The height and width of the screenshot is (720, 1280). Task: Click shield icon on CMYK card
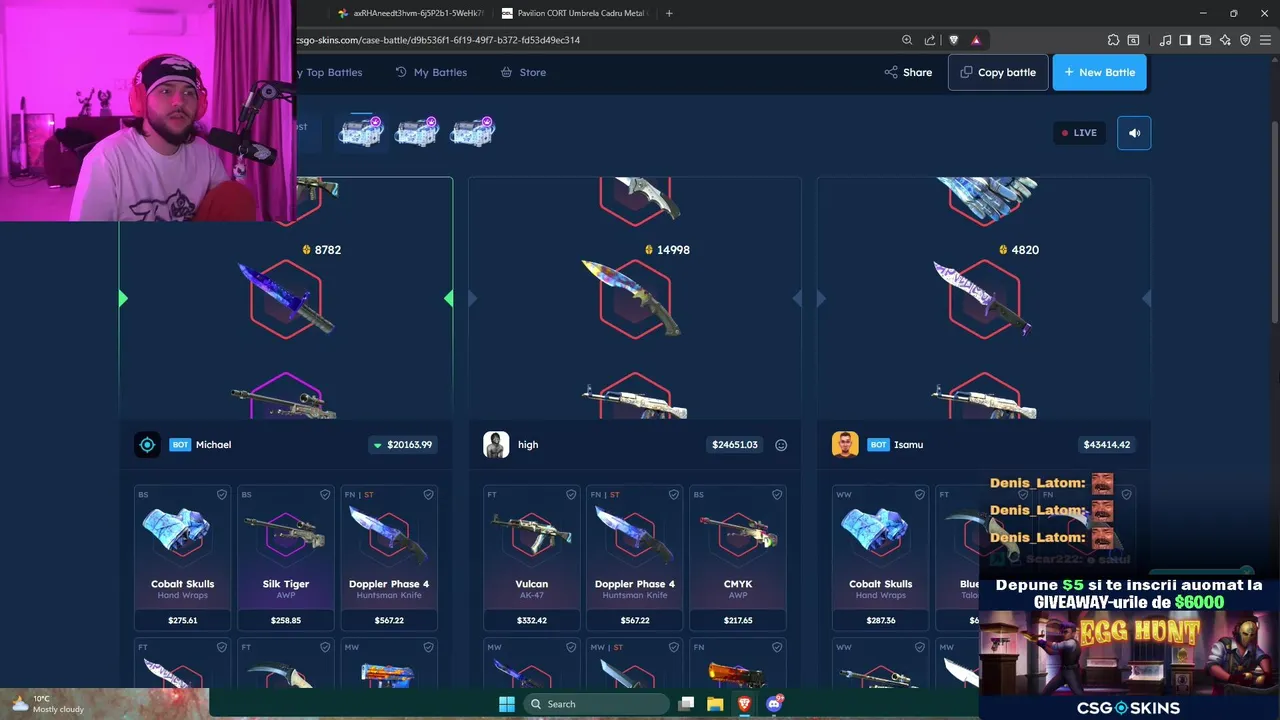(x=777, y=494)
